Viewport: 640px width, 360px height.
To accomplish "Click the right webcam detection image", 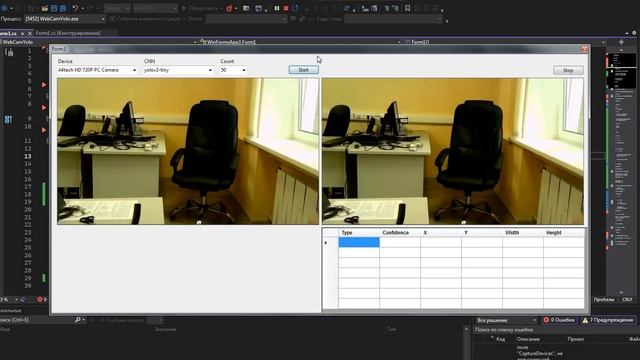I will click(453, 151).
